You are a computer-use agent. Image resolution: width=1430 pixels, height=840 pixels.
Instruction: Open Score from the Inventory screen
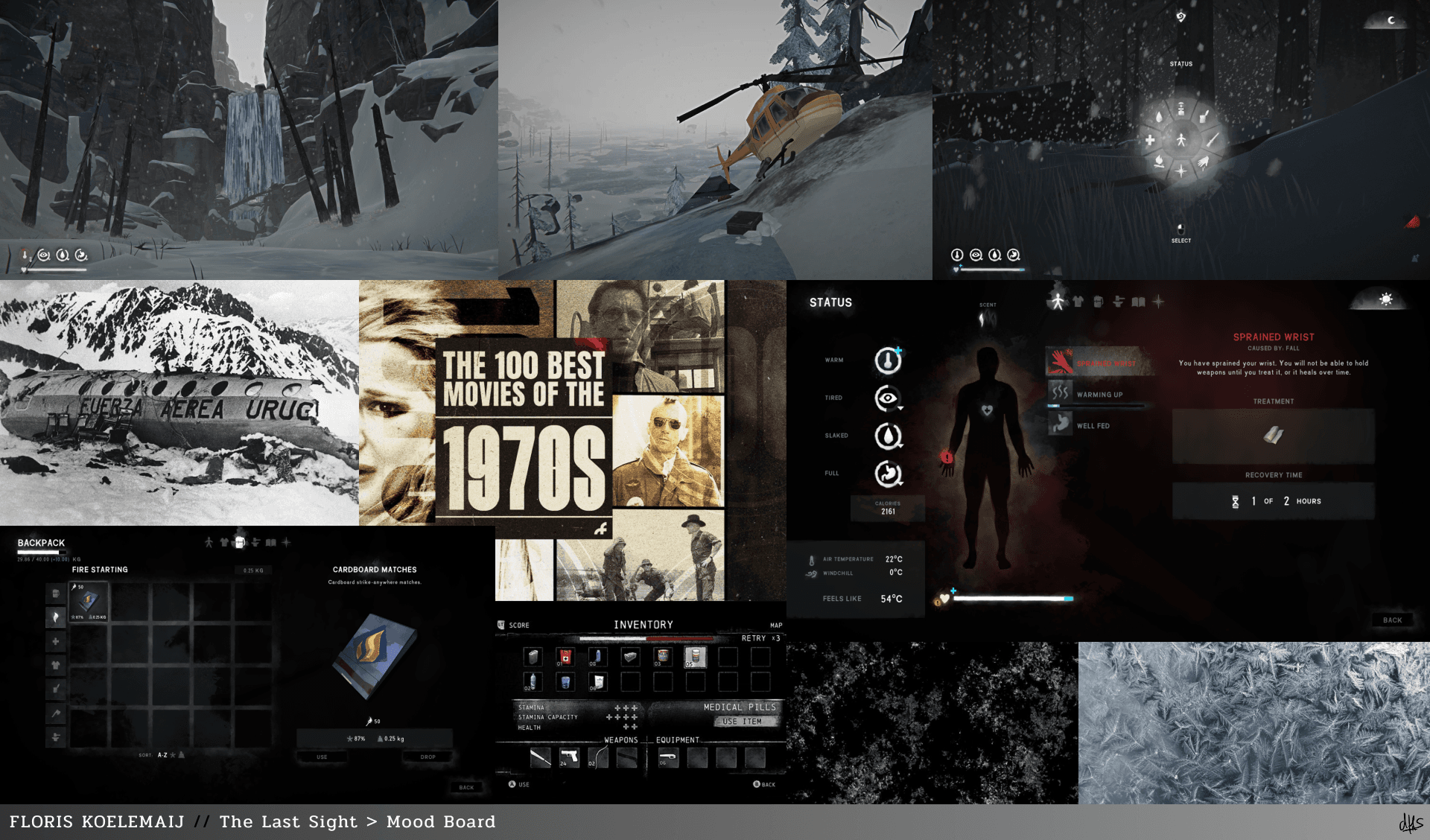pos(514,625)
